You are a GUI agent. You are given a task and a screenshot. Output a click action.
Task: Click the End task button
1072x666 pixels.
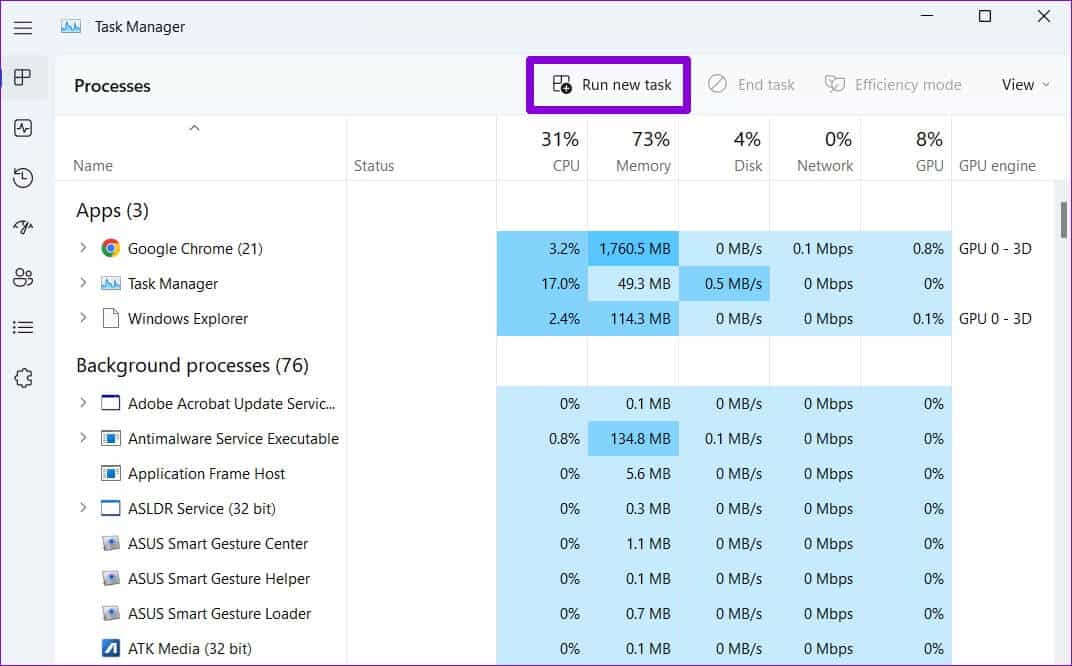click(x=751, y=85)
